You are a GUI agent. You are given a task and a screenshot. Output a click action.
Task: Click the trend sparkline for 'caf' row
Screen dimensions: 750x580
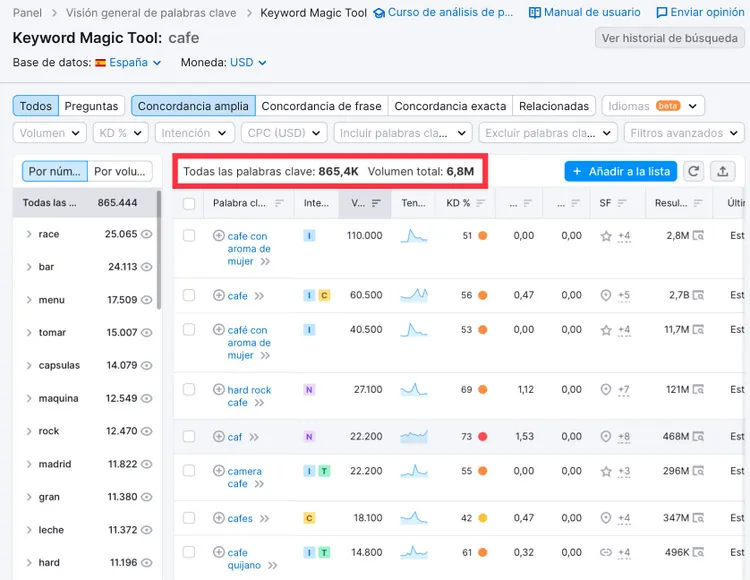[414, 436]
